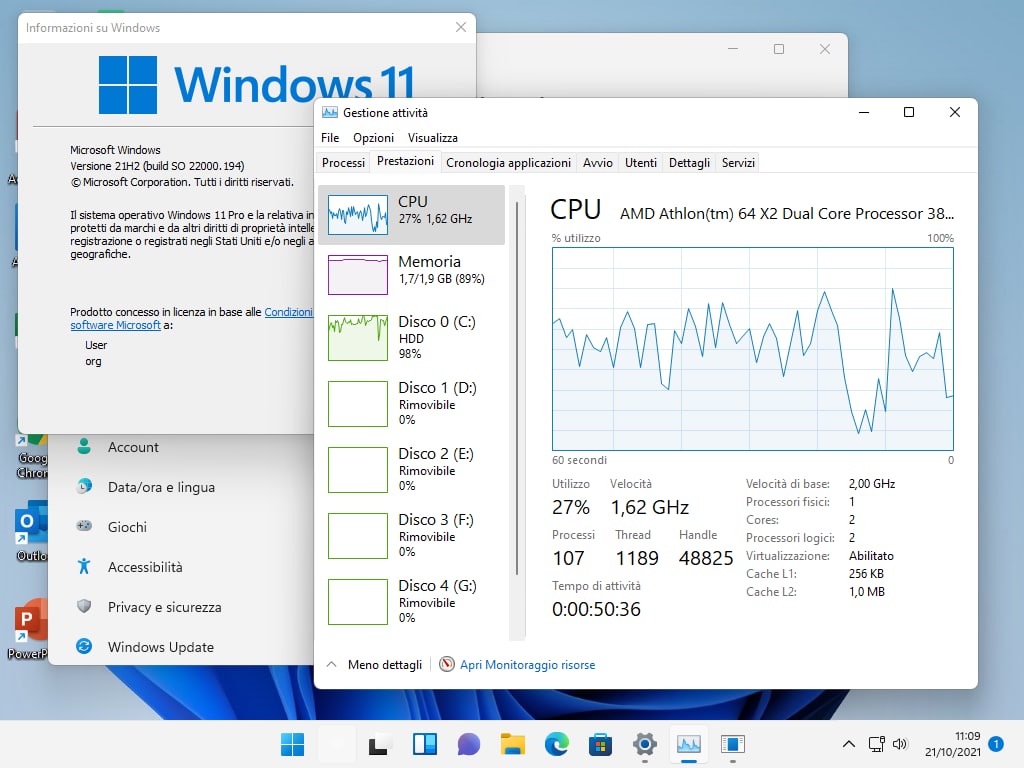Switch to the Dettagli tab
This screenshot has height=768, width=1024.
689,163
